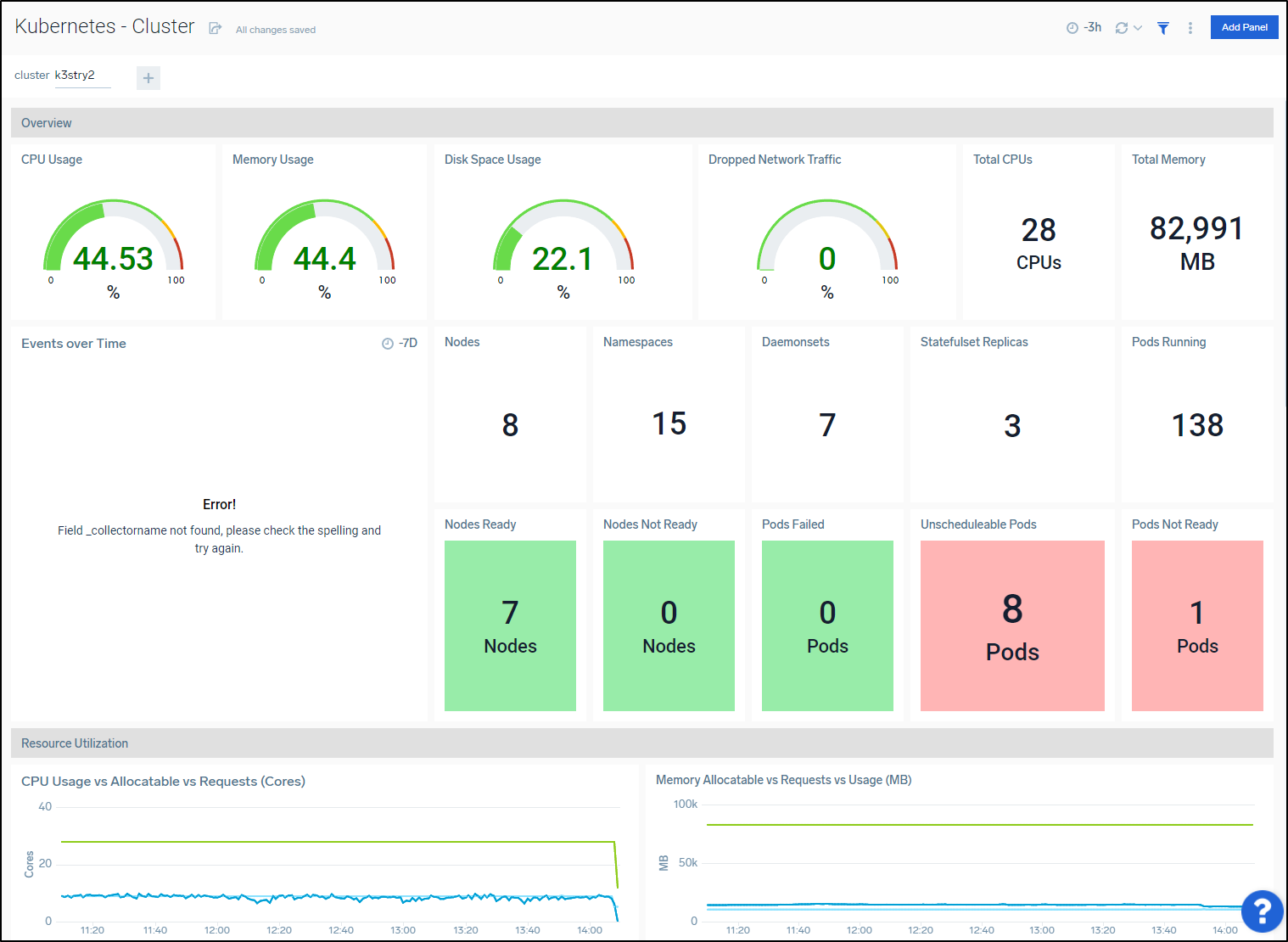This screenshot has width=1288, height=942.
Task: Click the green allocatable line in Memory chart
Action: click(x=980, y=824)
